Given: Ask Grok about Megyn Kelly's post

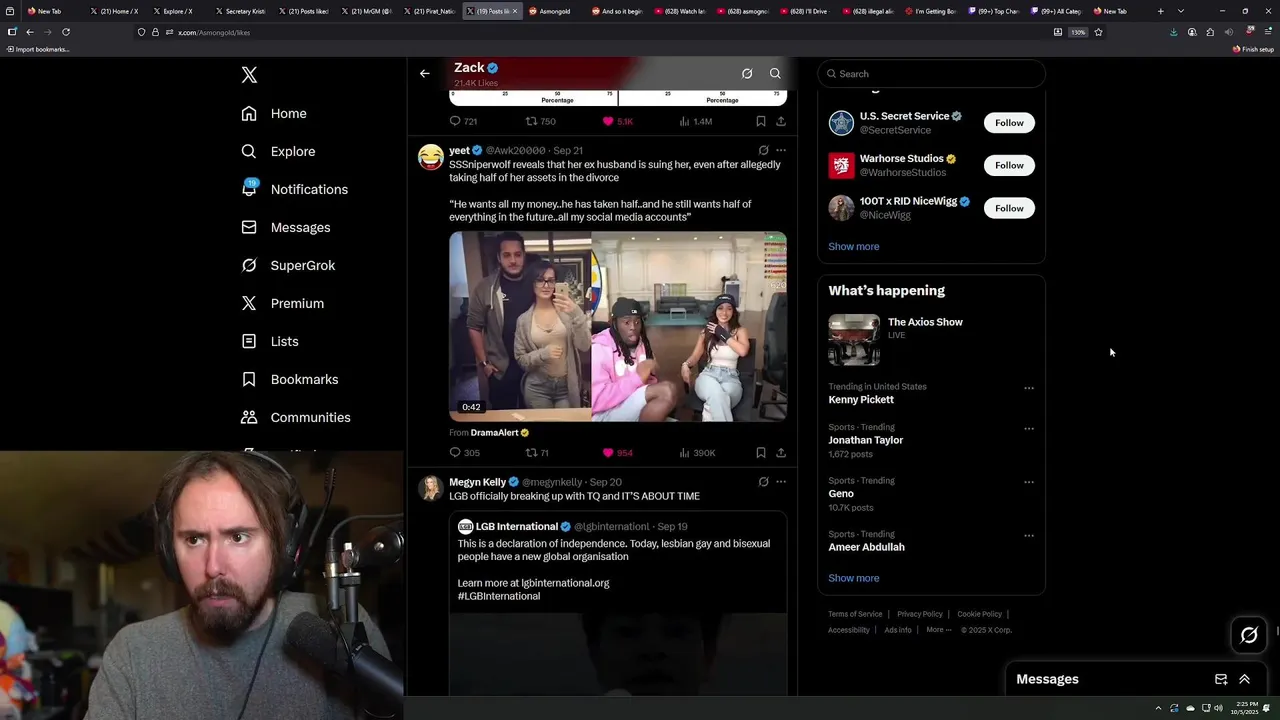Looking at the screenshot, I should point(763,482).
